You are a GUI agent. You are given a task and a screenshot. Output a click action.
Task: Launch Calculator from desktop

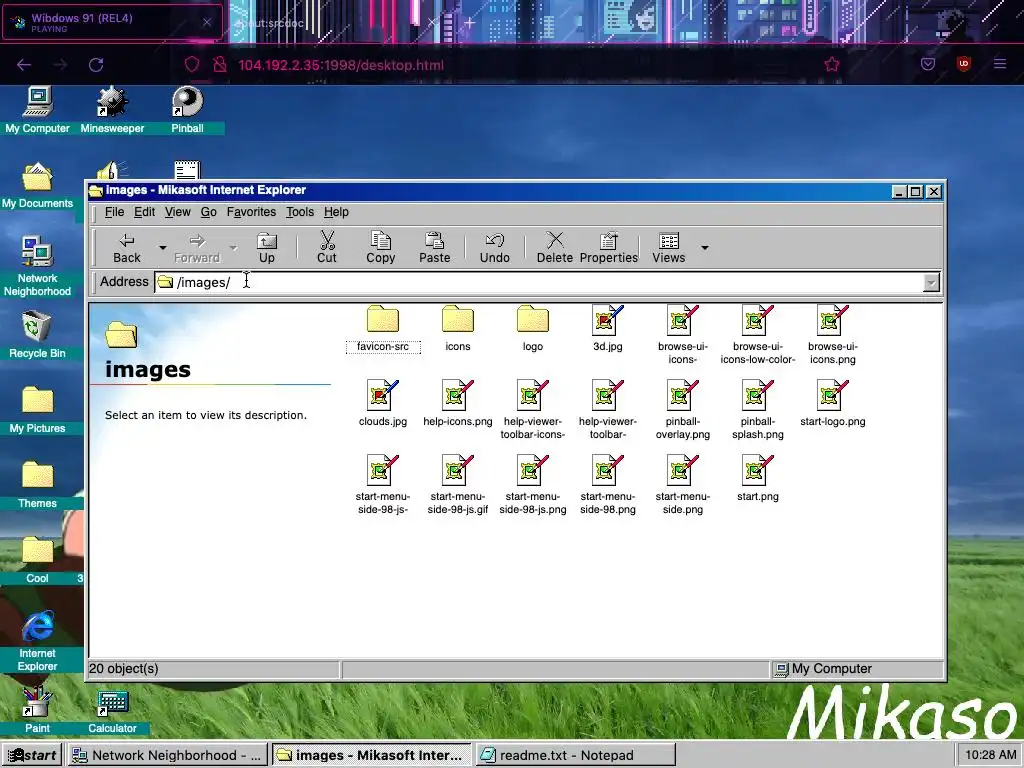point(112,710)
